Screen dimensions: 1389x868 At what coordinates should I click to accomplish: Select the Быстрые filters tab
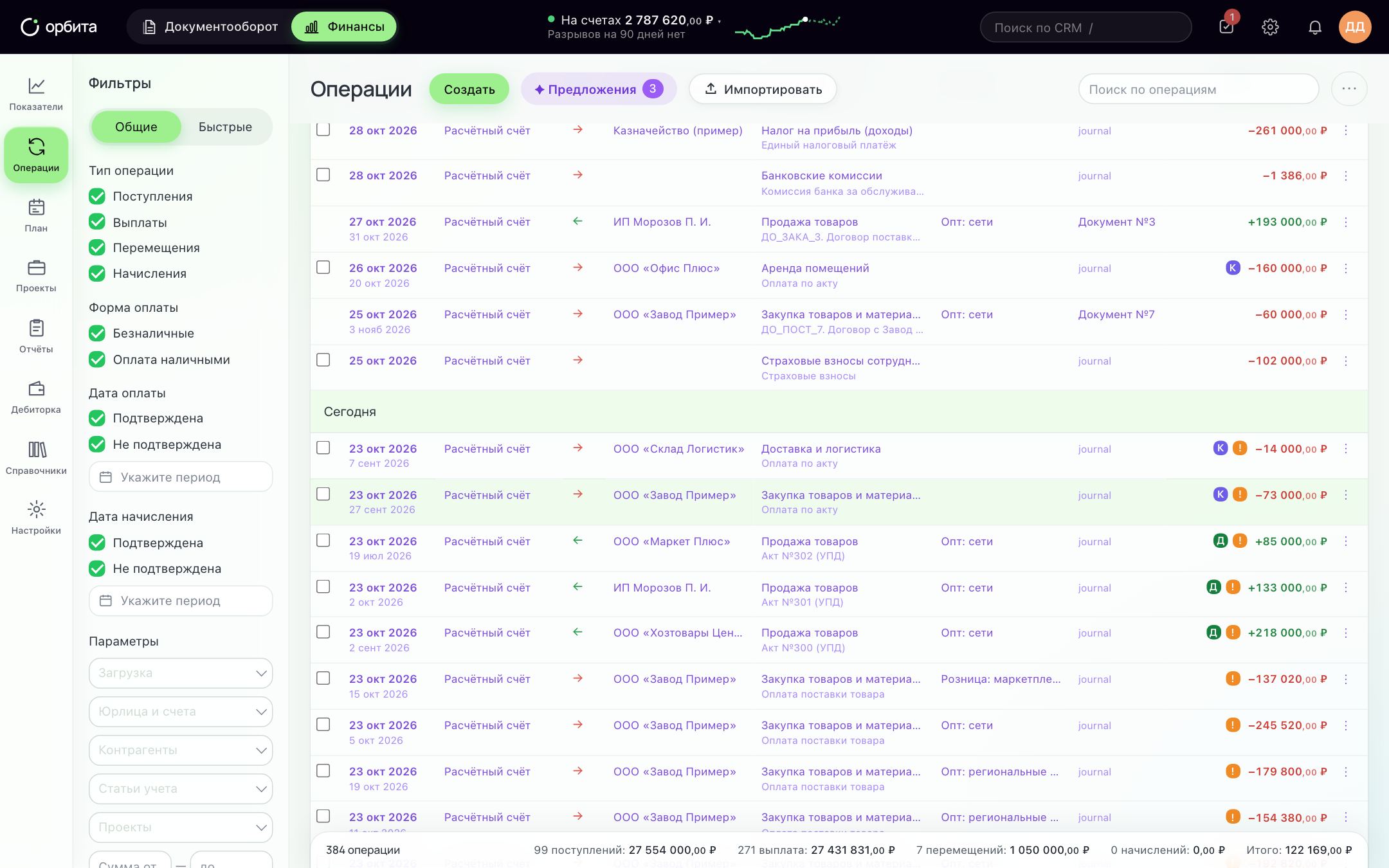click(225, 127)
